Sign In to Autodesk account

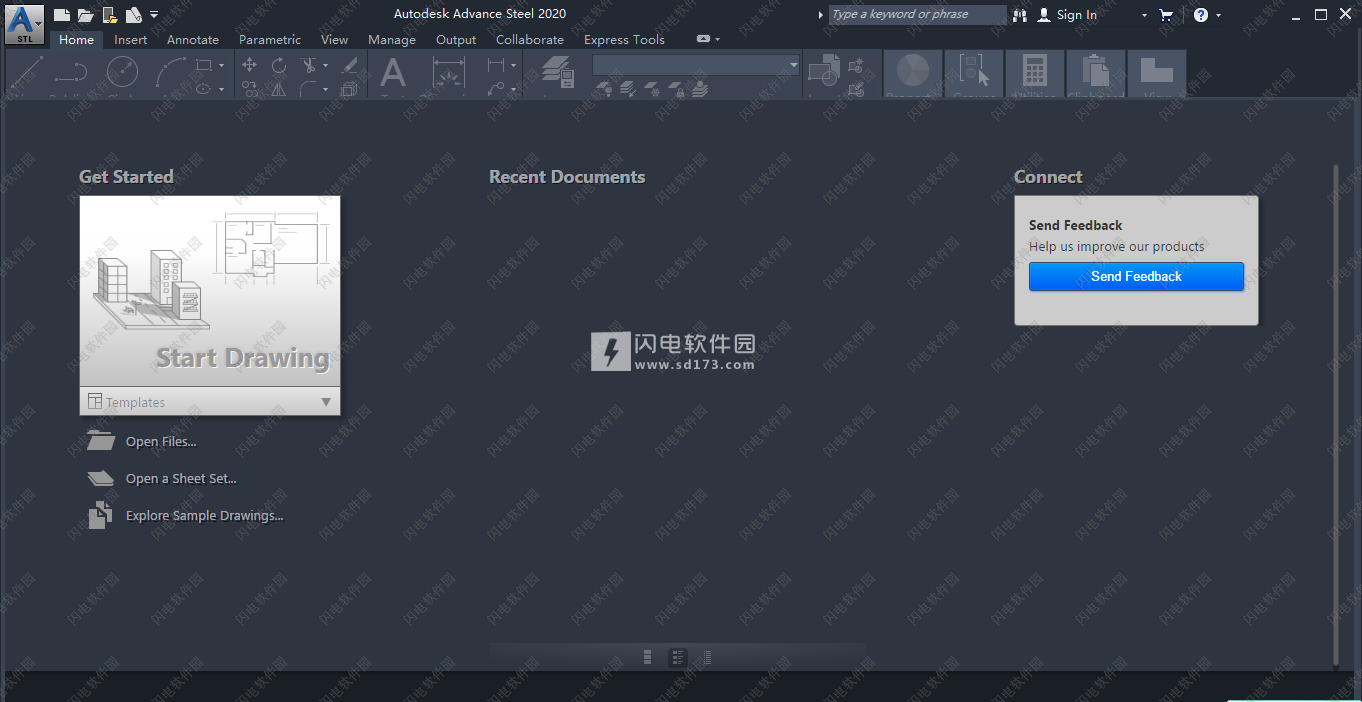(x=1067, y=15)
